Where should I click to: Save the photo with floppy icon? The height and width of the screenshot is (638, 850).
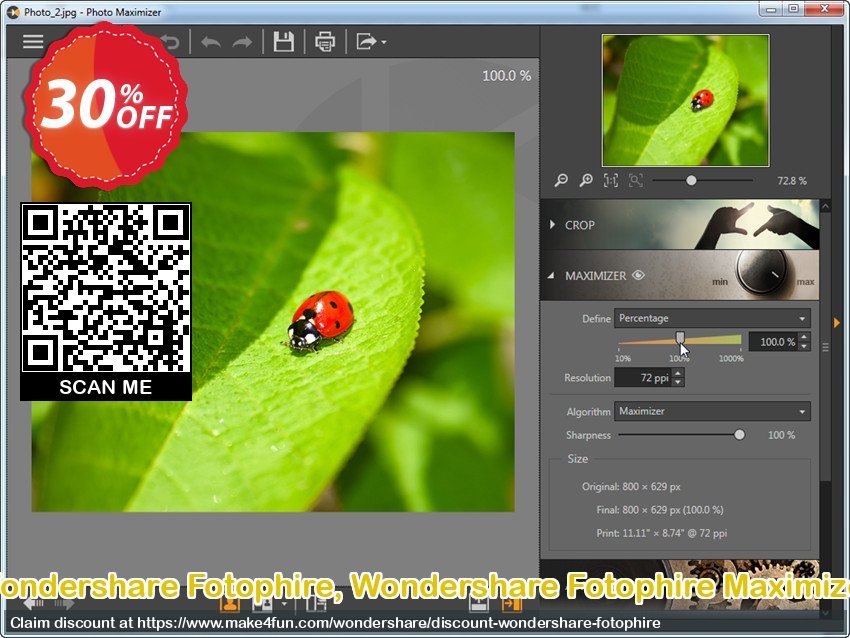click(284, 42)
